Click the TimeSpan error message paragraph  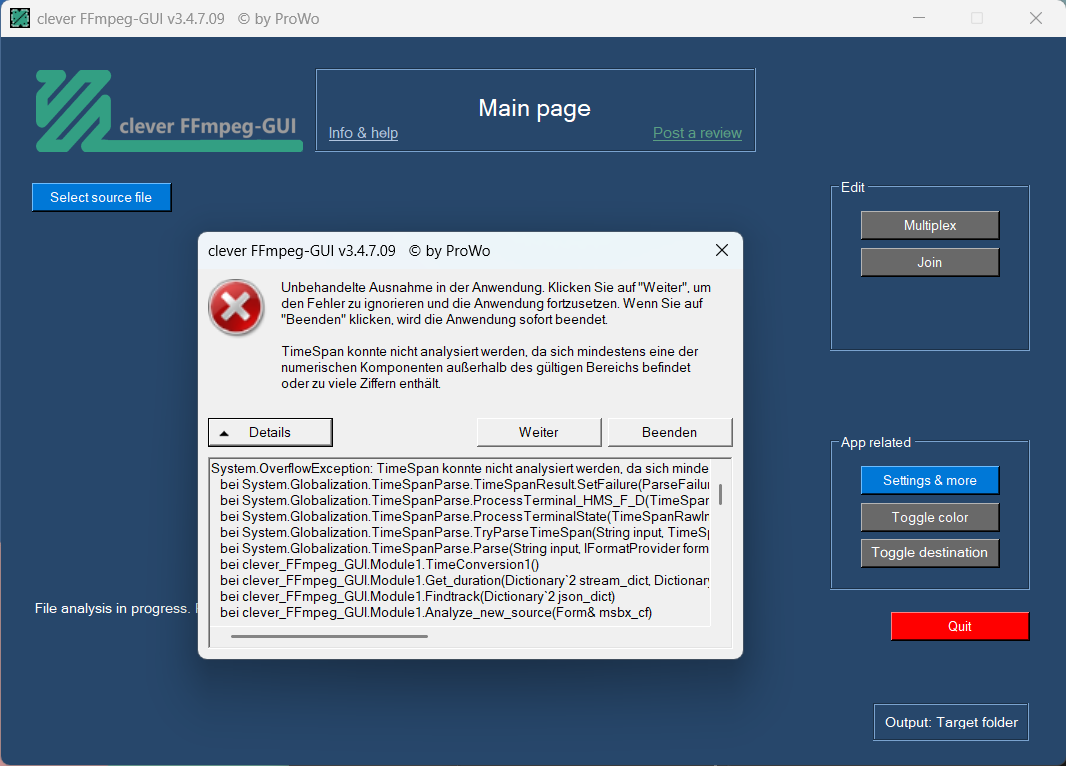[x=489, y=368]
